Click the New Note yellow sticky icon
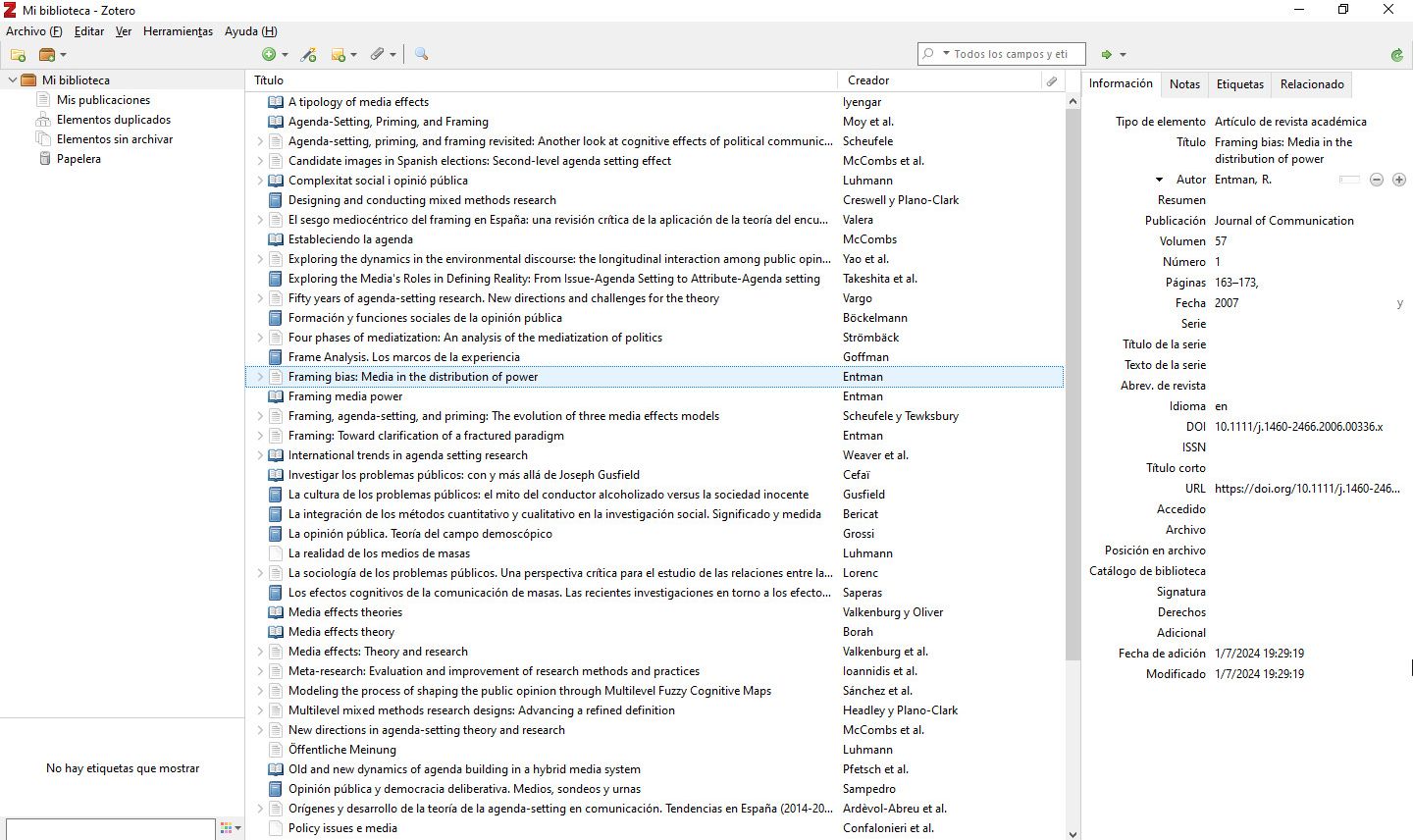 coord(339,55)
